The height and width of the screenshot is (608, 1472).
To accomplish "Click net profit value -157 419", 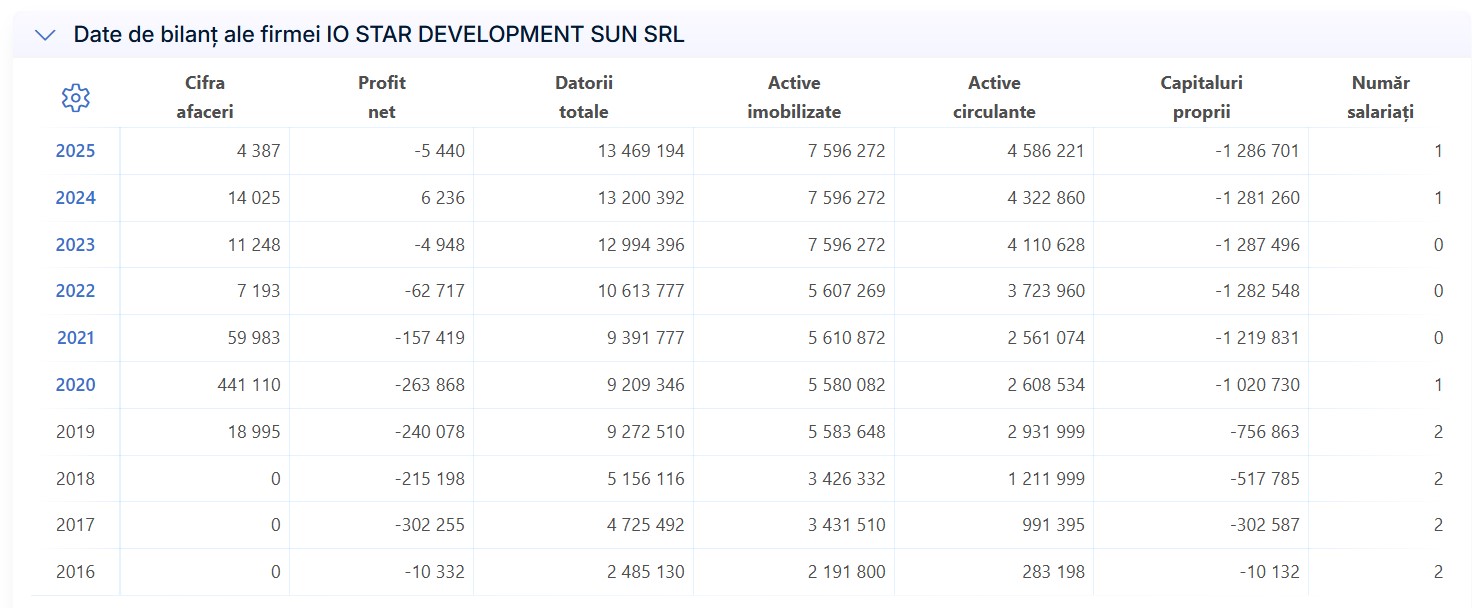I will [431, 338].
